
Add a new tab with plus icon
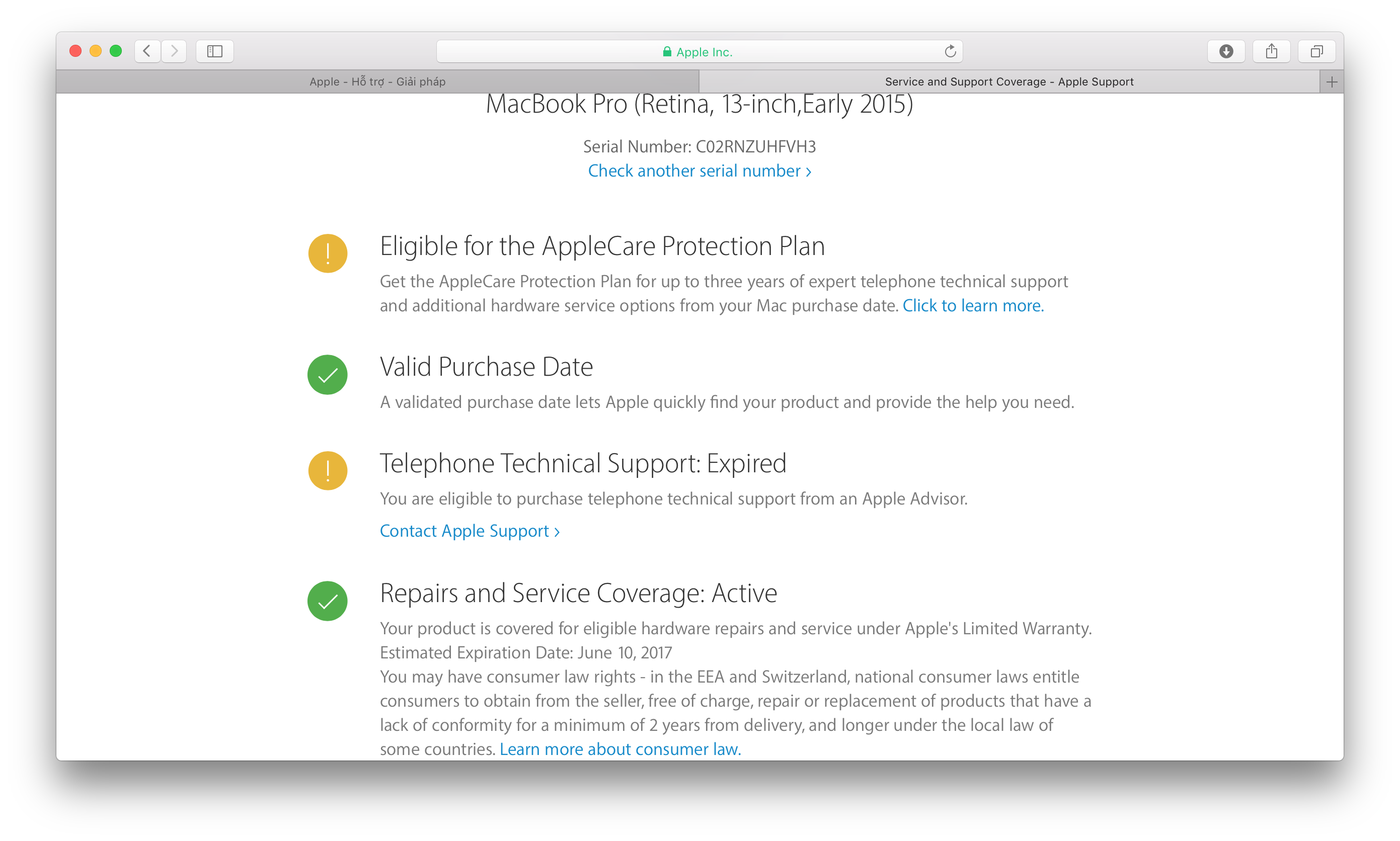[1332, 82]
